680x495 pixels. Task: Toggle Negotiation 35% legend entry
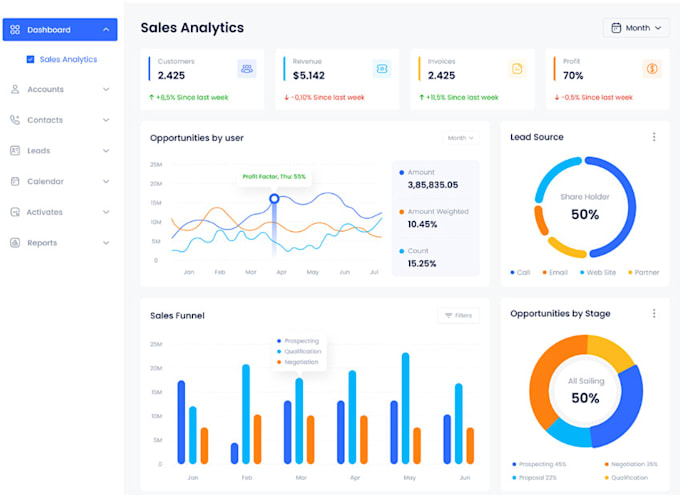(x=631, y=464)
